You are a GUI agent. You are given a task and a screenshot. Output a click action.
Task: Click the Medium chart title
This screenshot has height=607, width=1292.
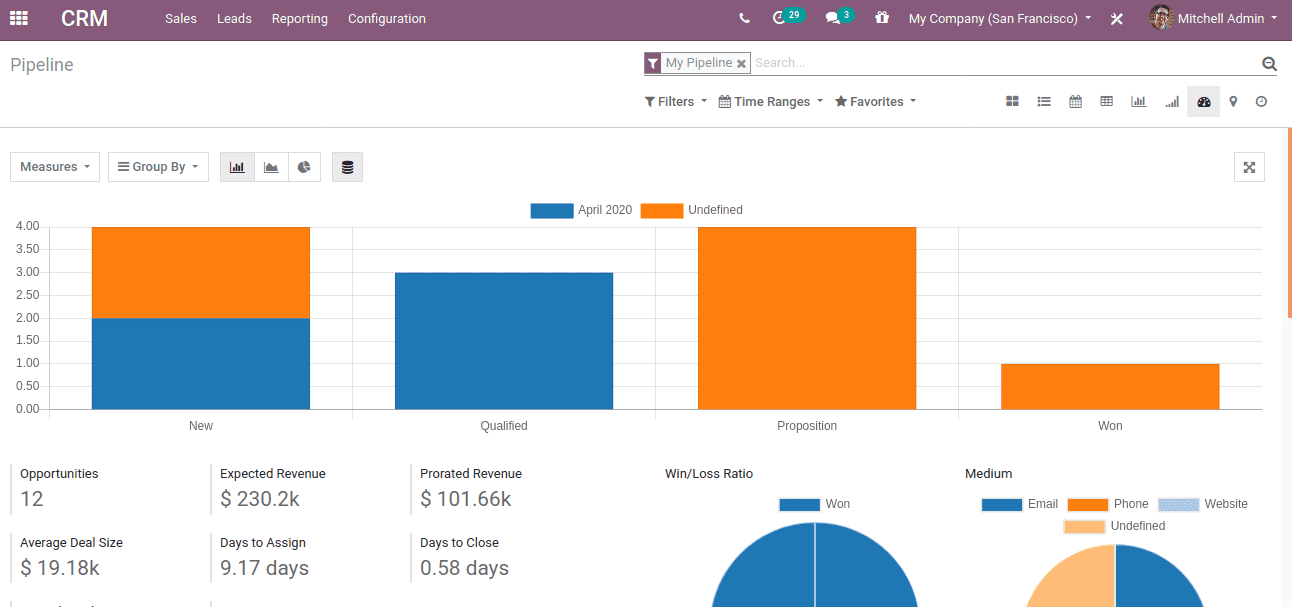click(x=989, y=474)
